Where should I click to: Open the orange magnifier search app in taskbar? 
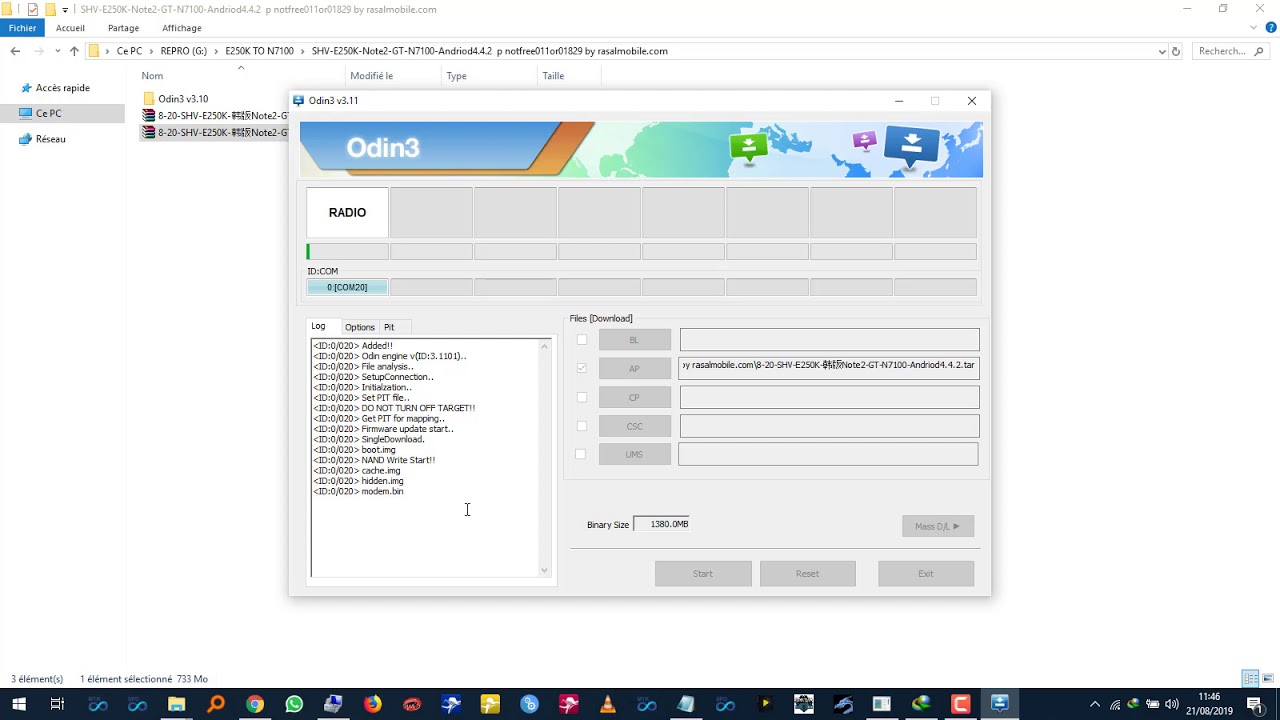[216, 704]
